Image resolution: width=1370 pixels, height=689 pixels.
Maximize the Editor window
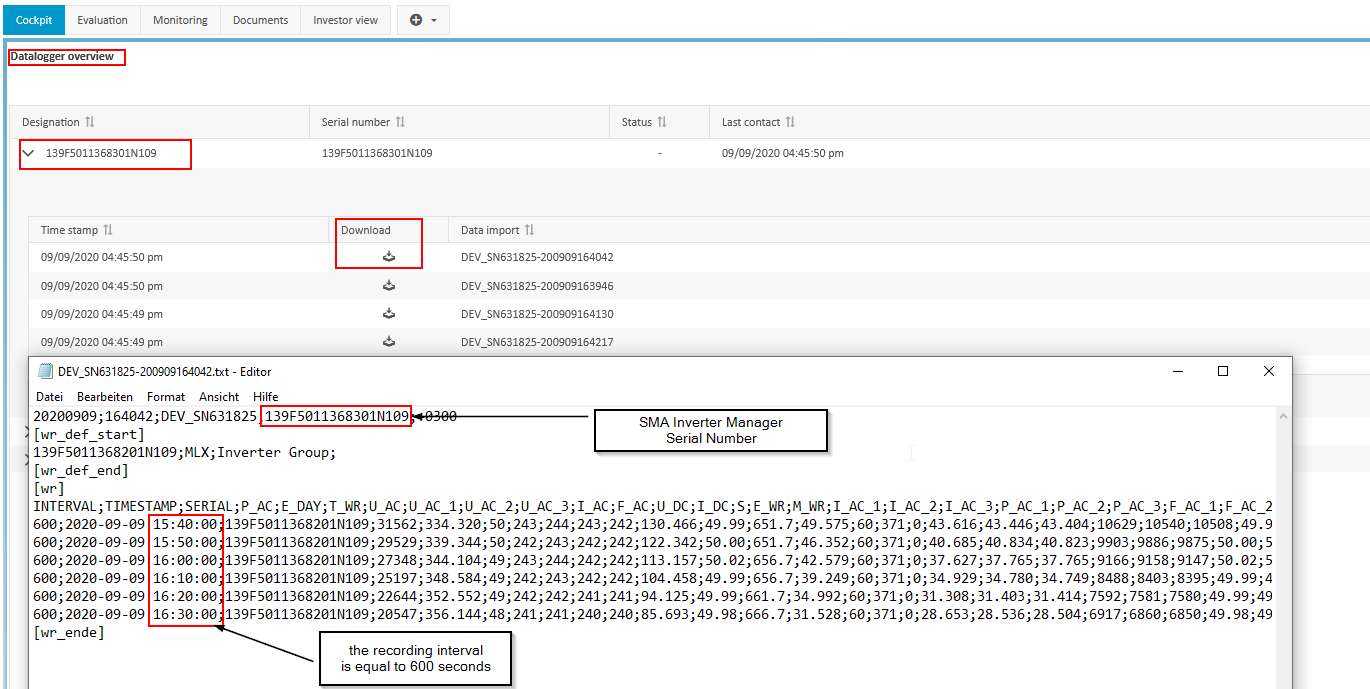click(1222, 371)
